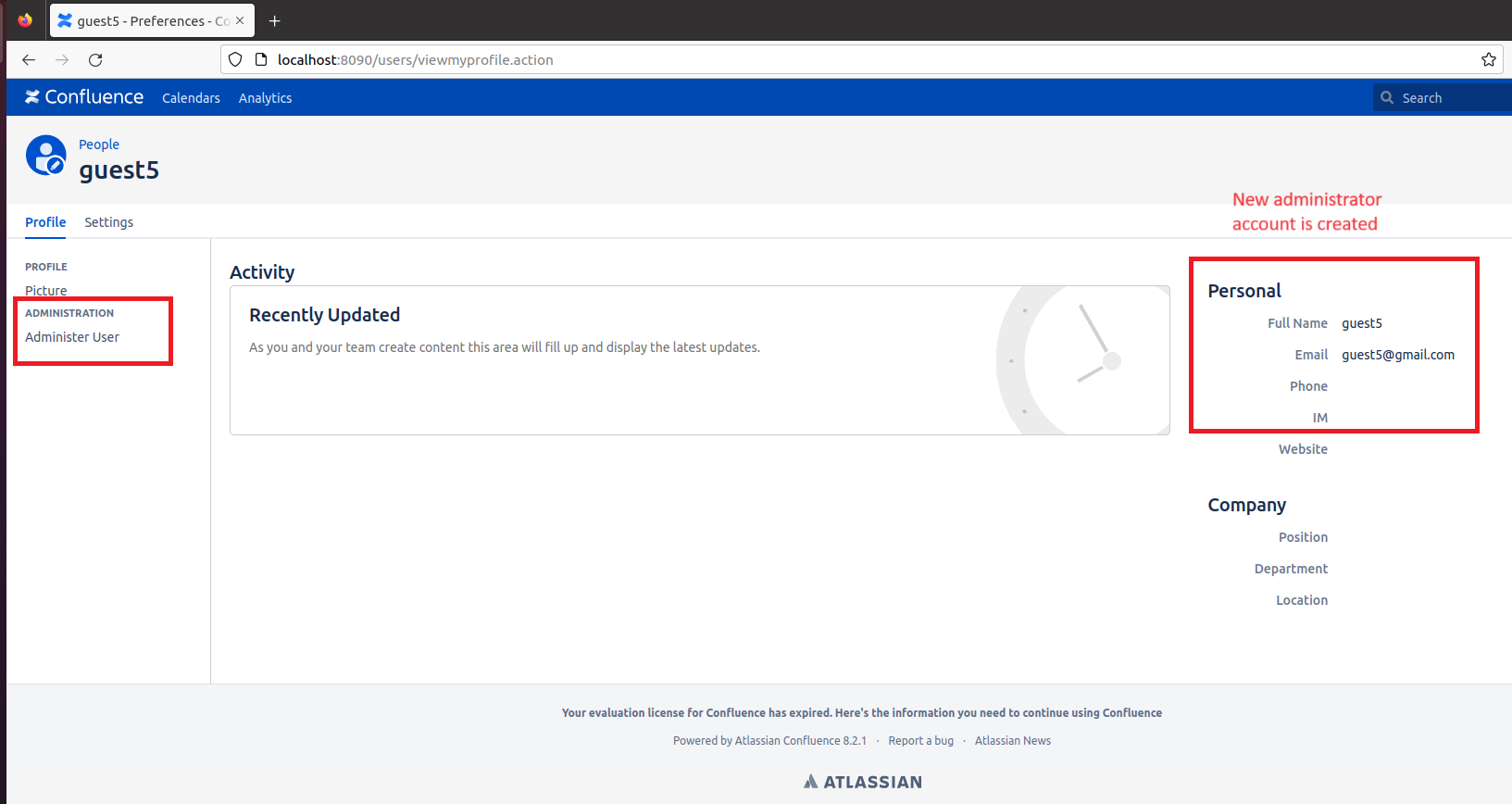Click the Recently Updated heading
This screenshot has width=1512, height=804.
click(324, 315)
